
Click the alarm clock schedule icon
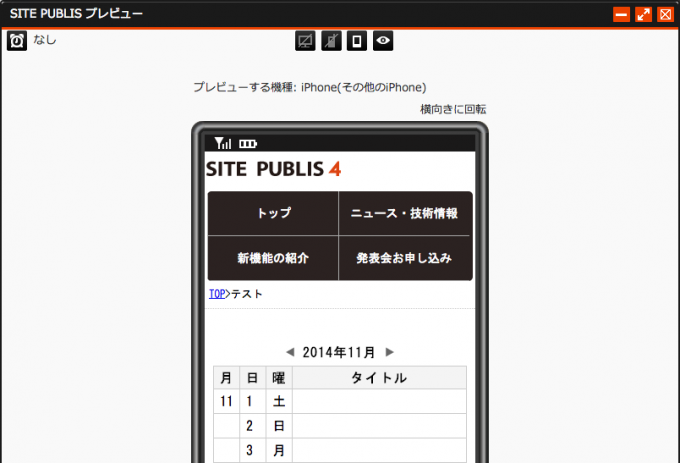[x=17, y=41]
